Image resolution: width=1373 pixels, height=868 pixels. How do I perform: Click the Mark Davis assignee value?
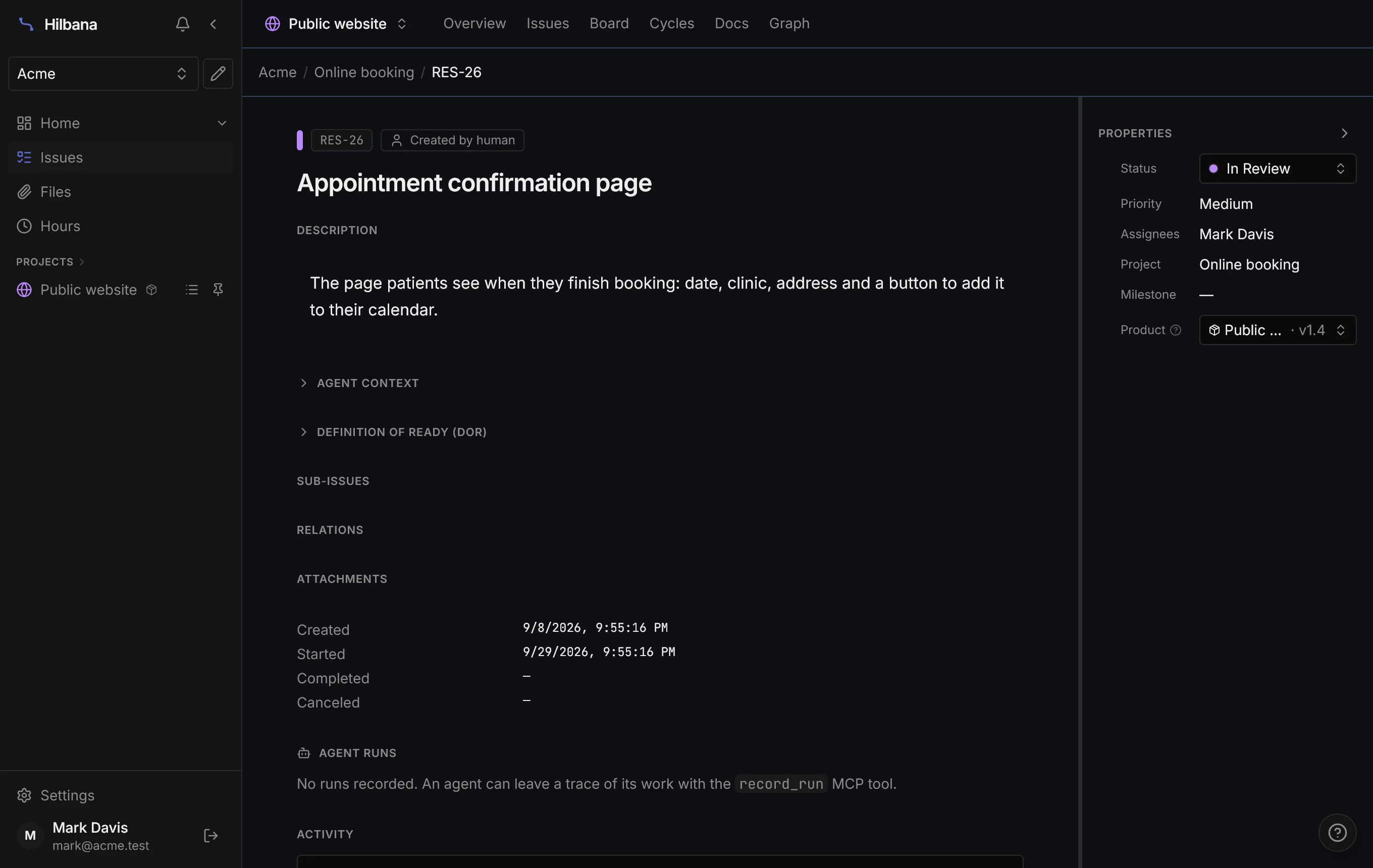pyautogui.click(x=1236, y=234)
